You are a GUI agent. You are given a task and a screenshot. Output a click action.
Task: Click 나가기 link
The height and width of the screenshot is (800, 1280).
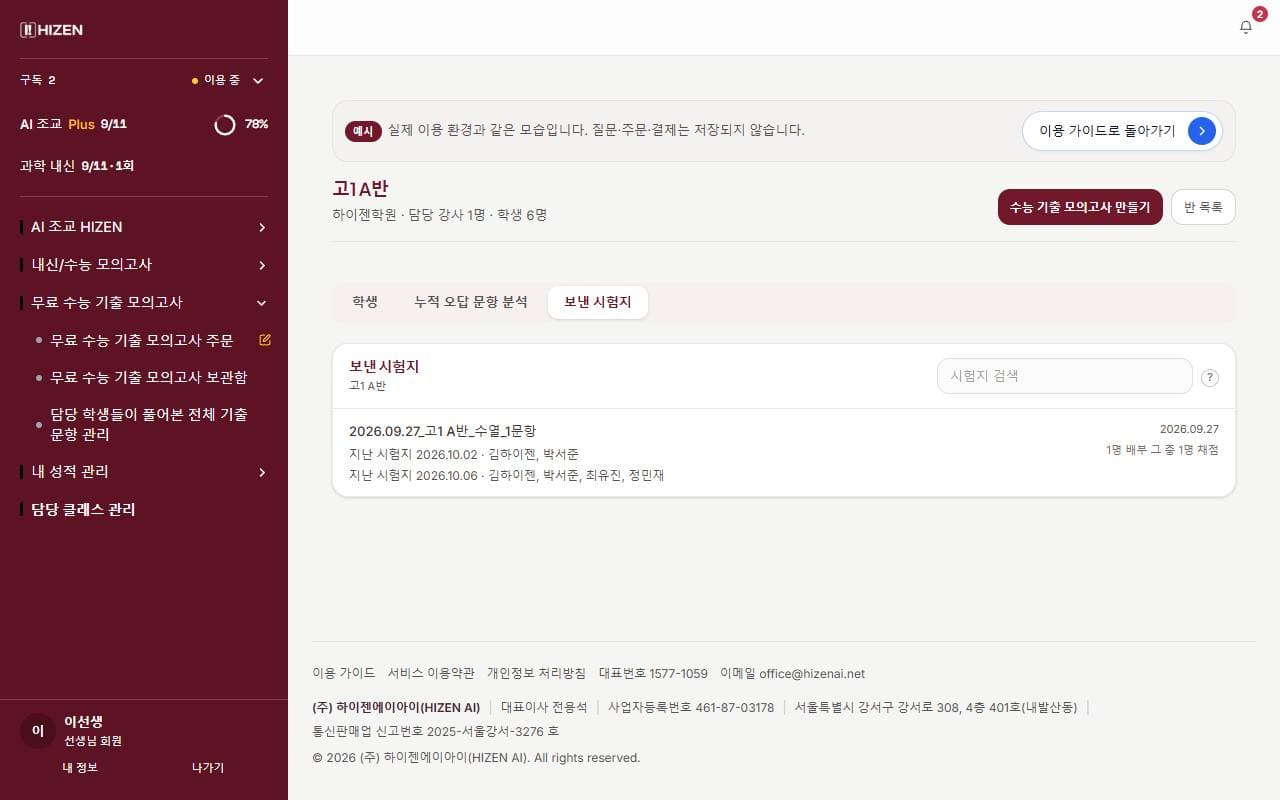click(x=208, y=767)
